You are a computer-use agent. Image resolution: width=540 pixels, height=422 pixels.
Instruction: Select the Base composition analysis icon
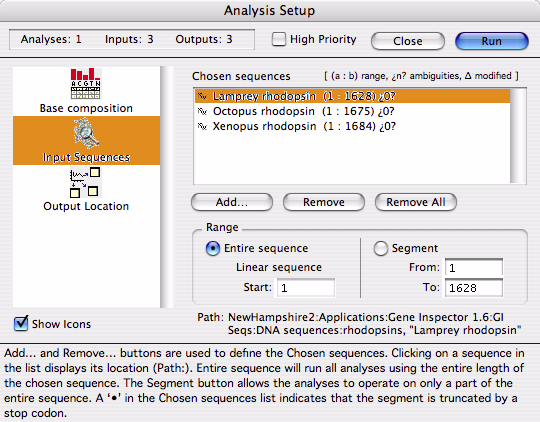pos(86,84)
